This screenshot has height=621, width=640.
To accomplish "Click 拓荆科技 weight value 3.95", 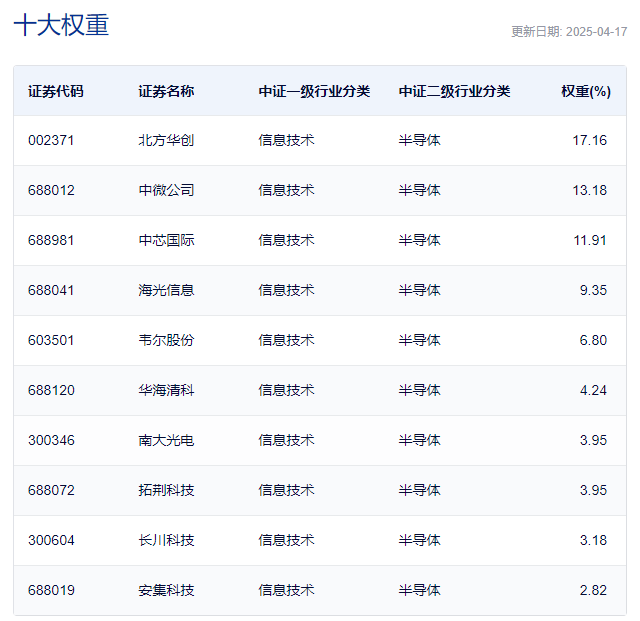I will point(593,490).
